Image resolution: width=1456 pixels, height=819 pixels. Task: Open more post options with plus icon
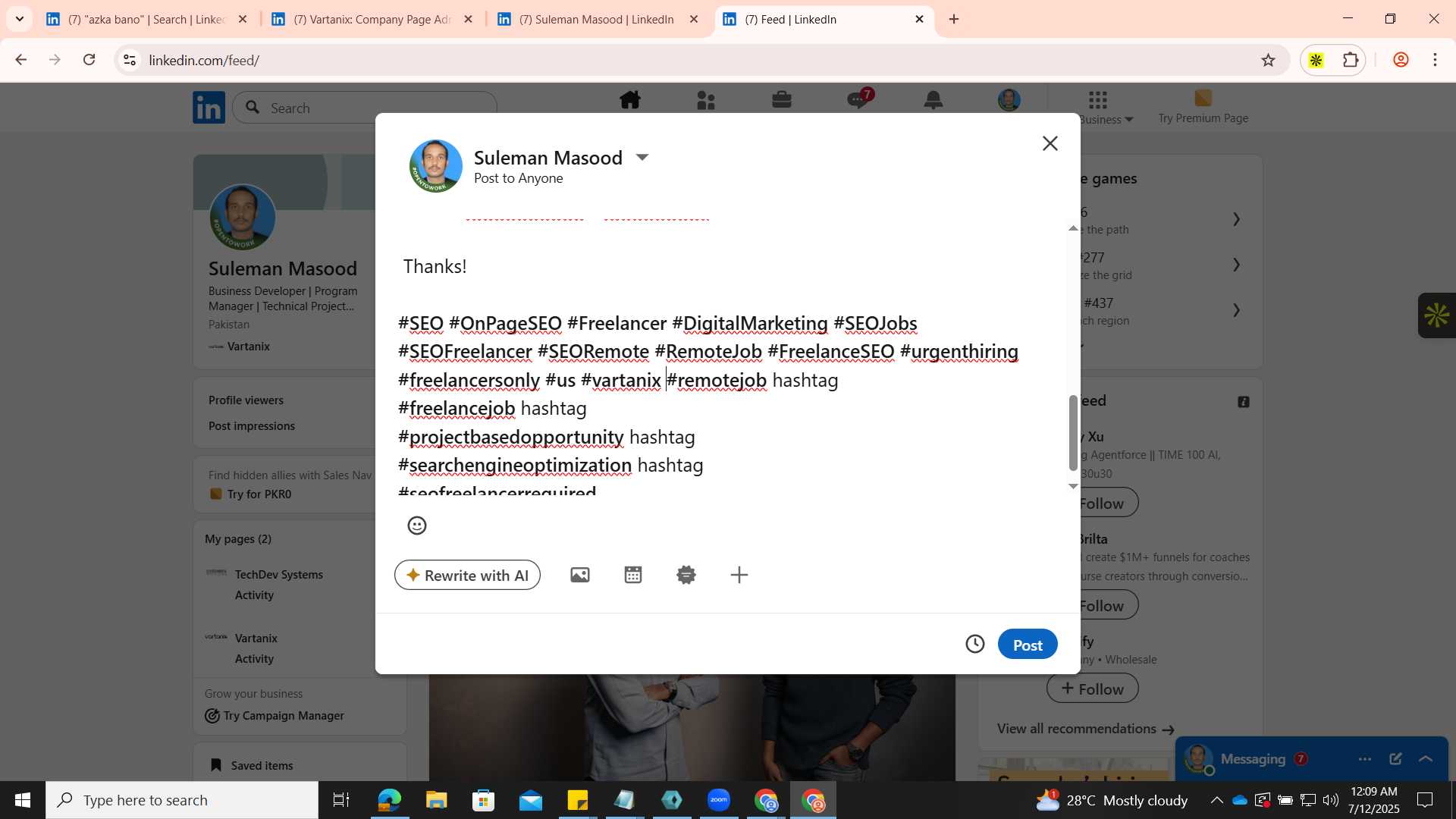[x=739, y=575]
